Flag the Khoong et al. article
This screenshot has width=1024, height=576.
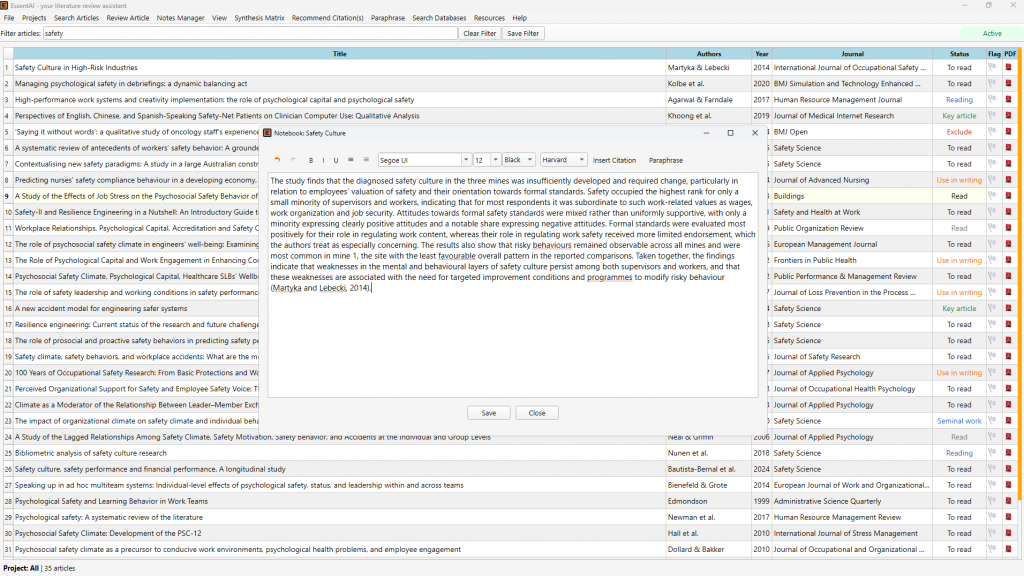click(993, 116)
